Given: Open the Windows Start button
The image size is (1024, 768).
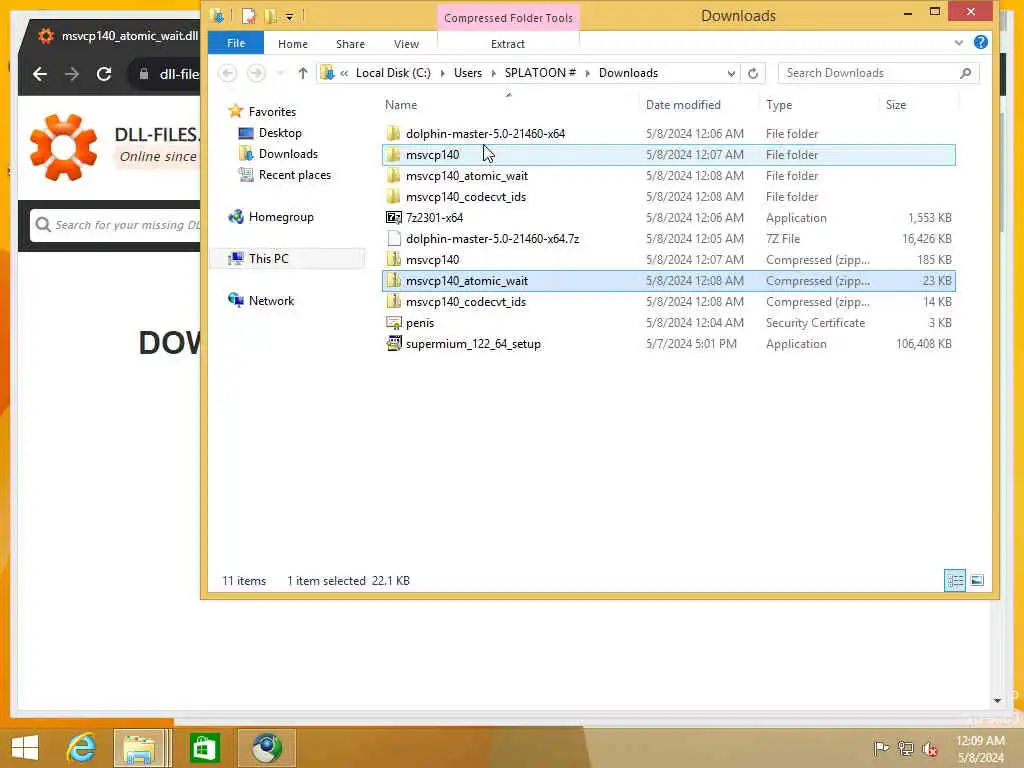Looking at the screenshot, I should 25,748.
